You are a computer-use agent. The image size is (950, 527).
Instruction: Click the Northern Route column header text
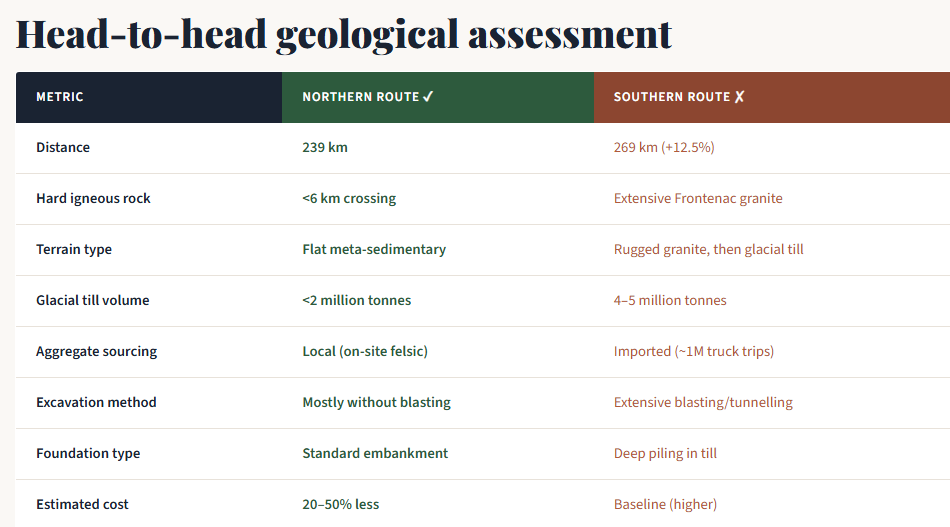tap(361, 97)
